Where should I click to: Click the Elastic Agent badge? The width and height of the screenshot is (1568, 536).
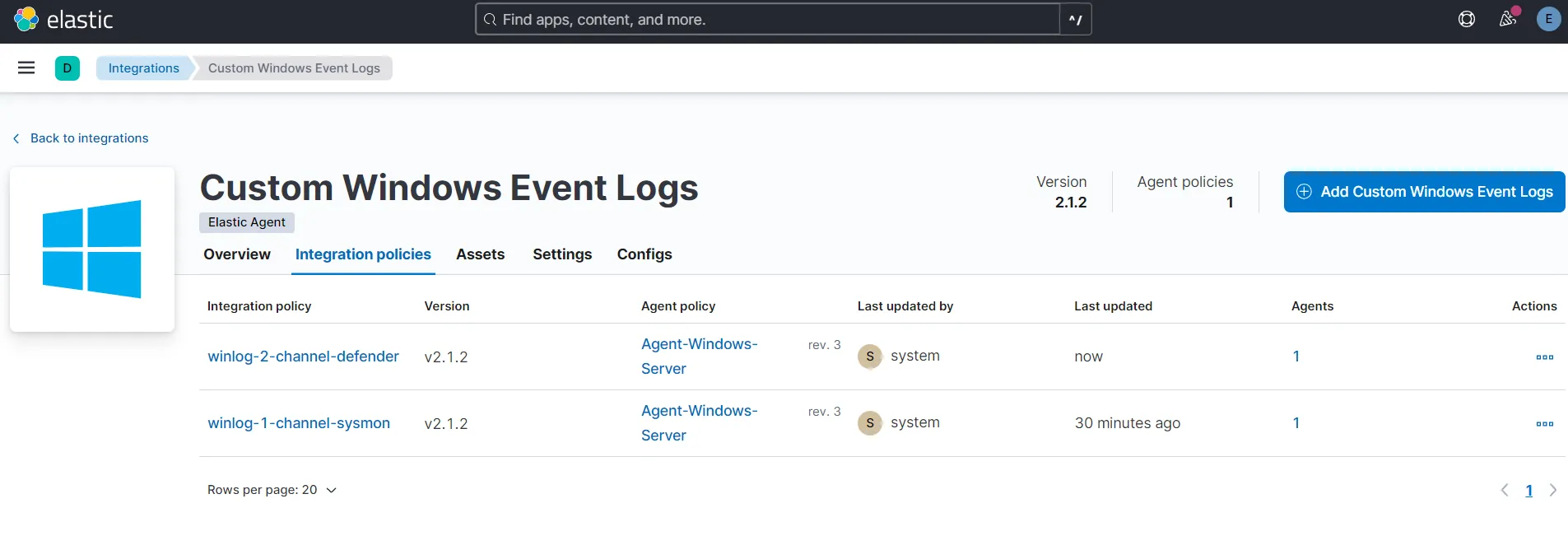point(247,222)
